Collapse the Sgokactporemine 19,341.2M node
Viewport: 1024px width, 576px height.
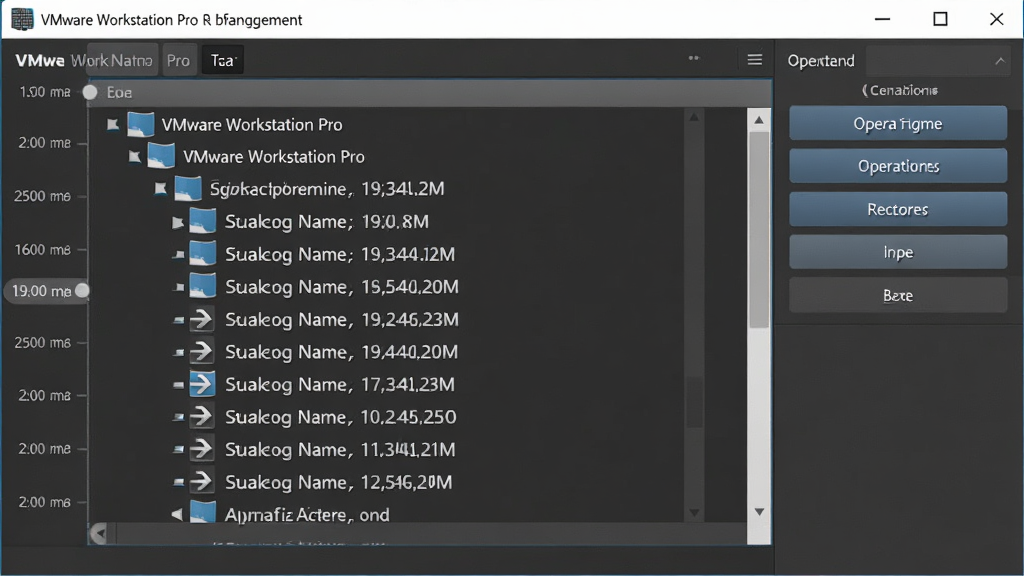pos(161,189)
